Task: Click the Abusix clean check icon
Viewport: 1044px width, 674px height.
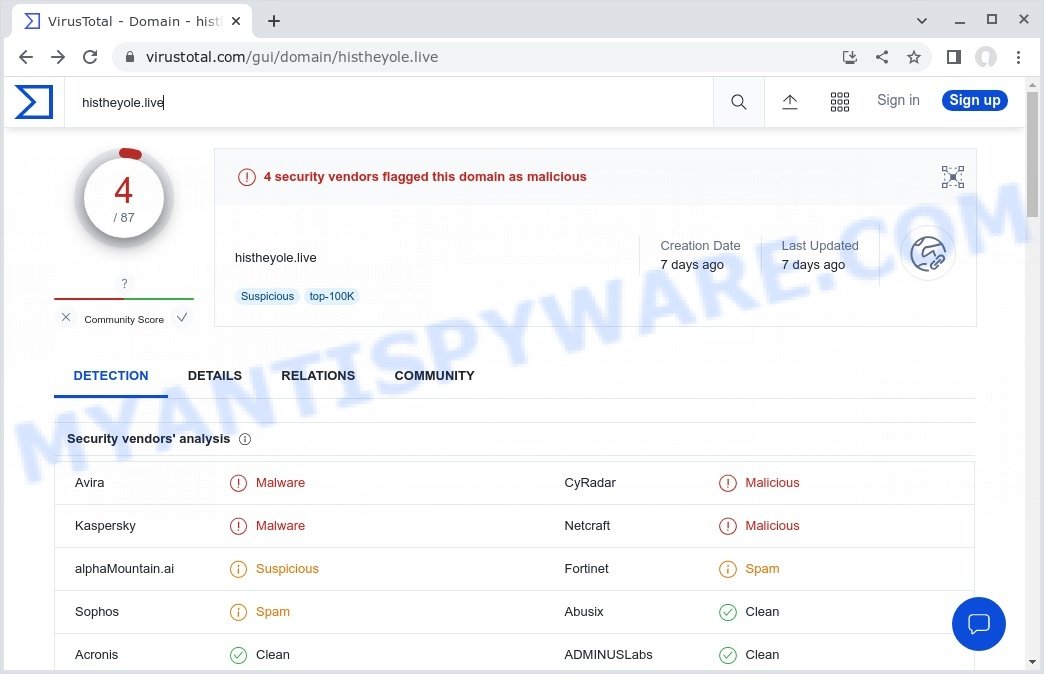Action: click(728, 612)
